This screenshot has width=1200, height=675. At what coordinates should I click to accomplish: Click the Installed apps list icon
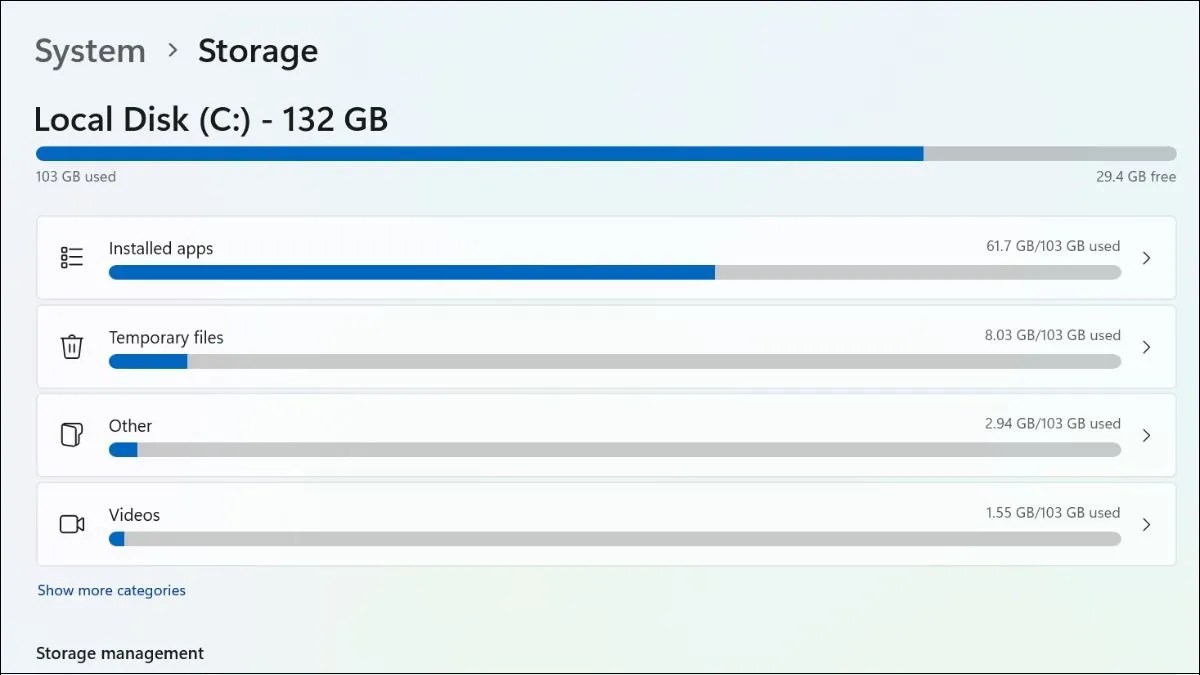click(x=71, y=257)
